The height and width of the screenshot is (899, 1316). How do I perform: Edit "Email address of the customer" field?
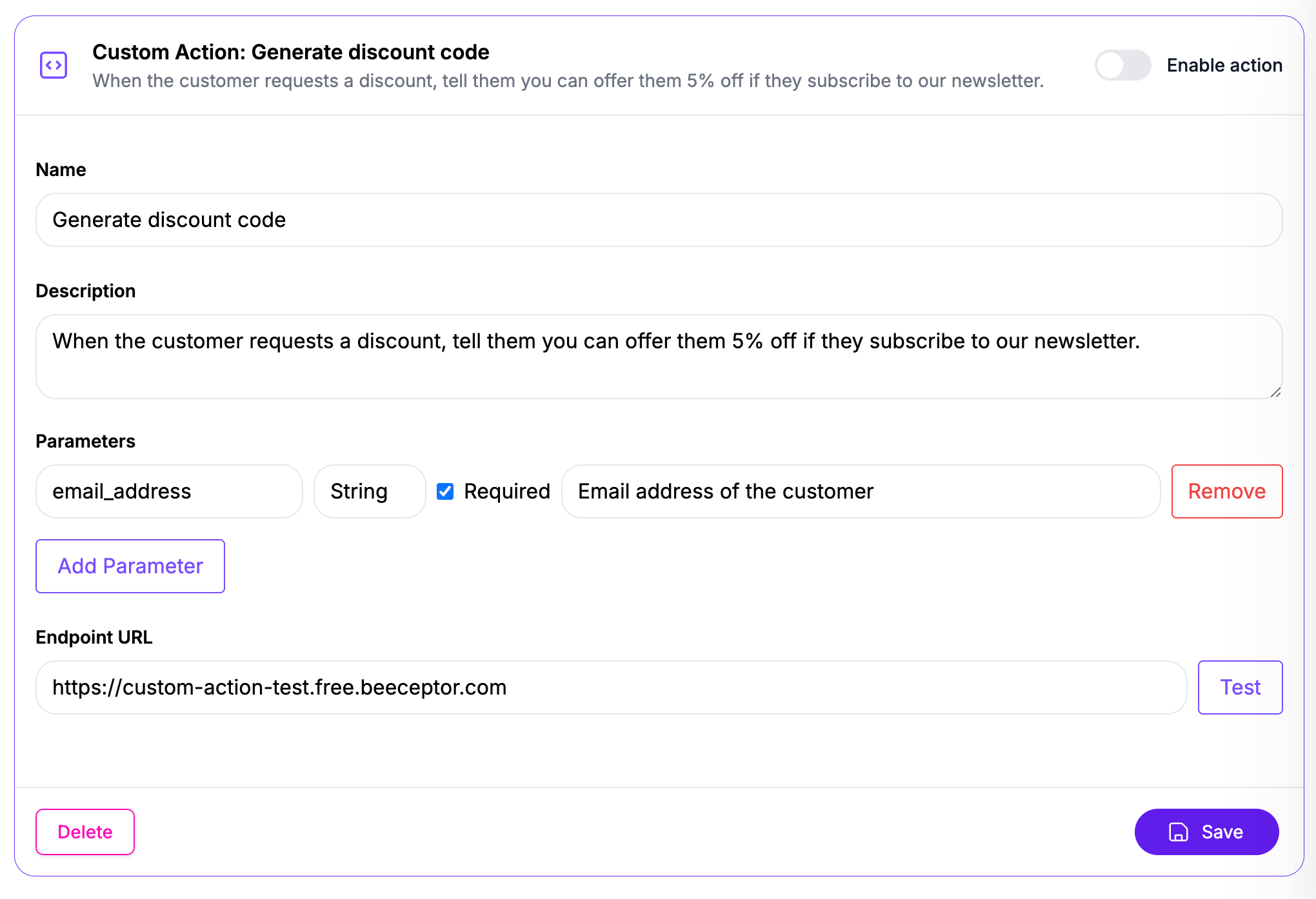point(861,491)
